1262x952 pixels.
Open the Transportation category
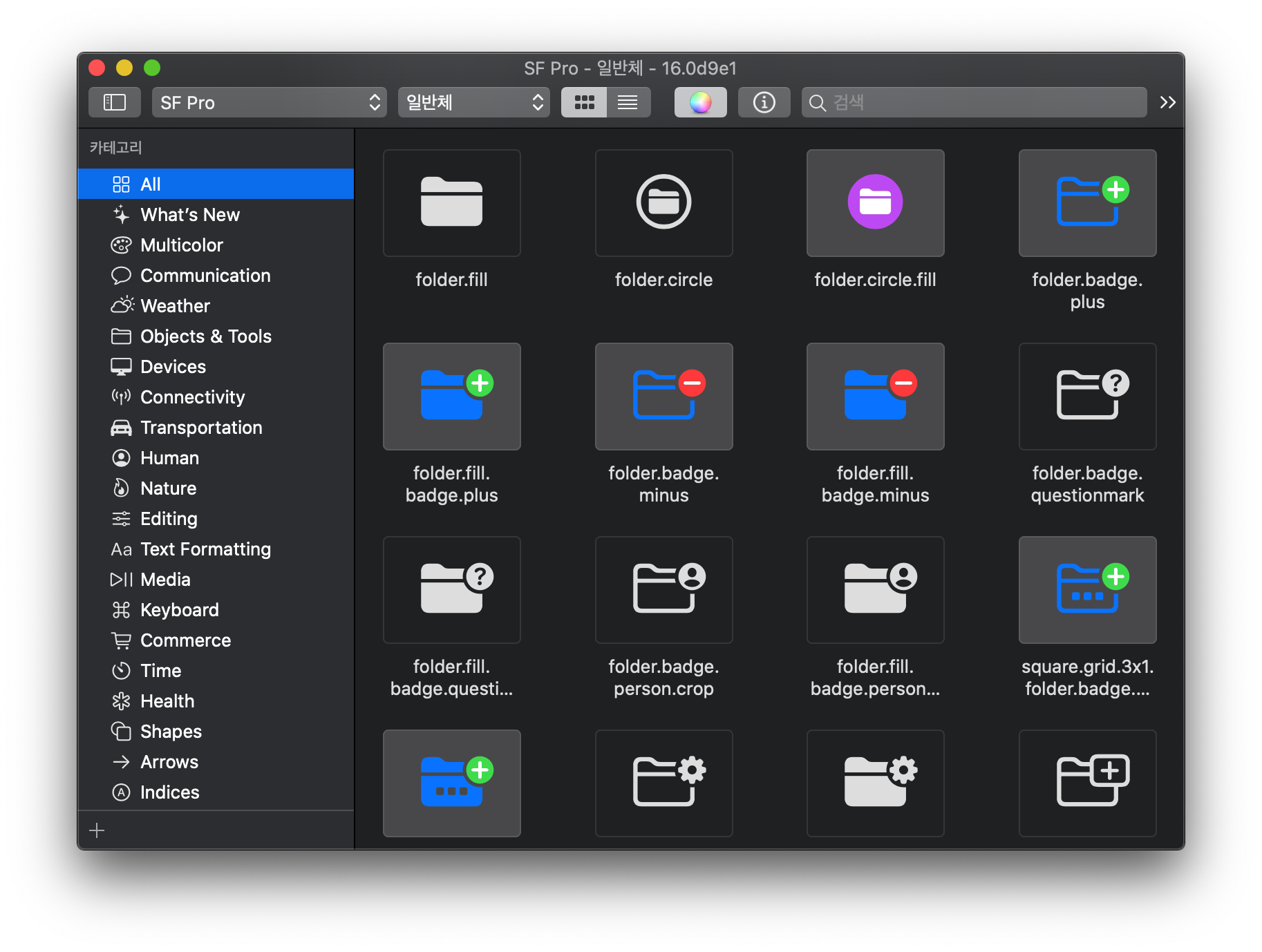tap(216, 427)
